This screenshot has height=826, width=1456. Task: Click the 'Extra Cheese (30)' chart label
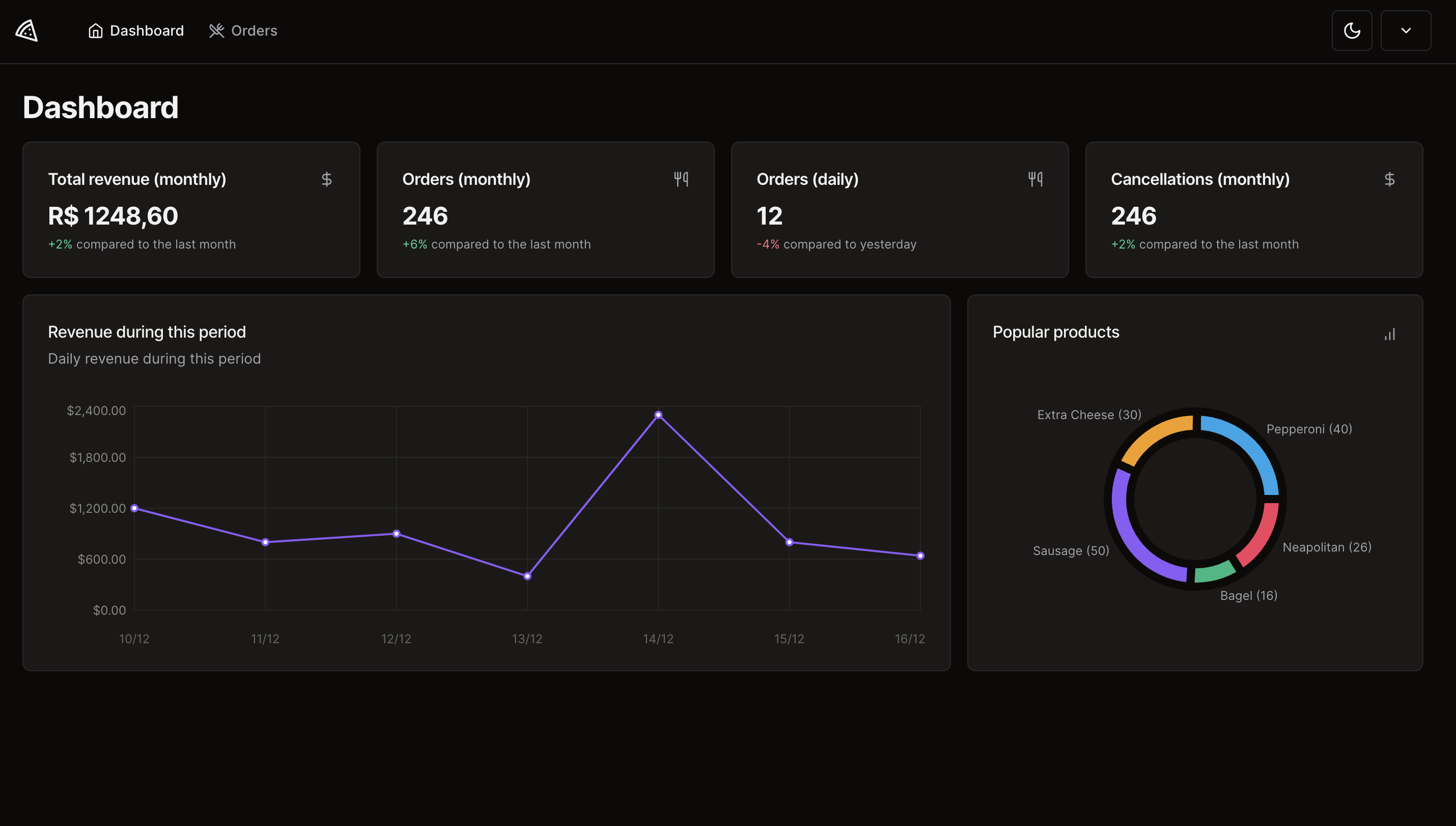pyautogui.click(x=1089, y=415)
